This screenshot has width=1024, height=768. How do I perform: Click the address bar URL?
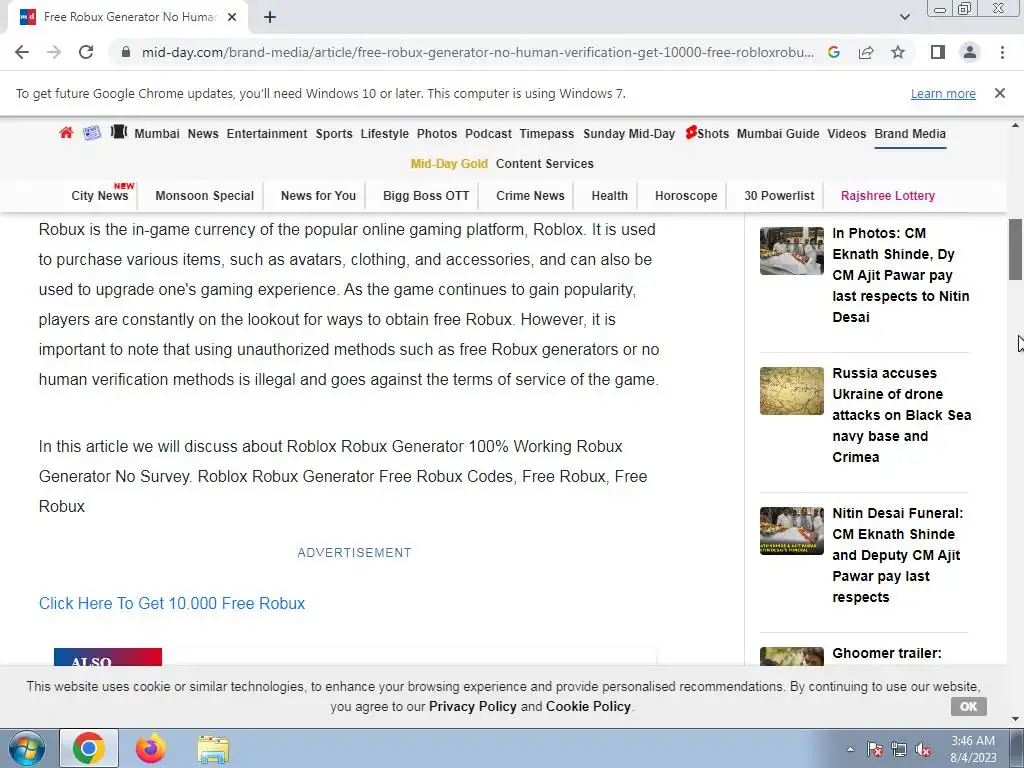point(477,52)
